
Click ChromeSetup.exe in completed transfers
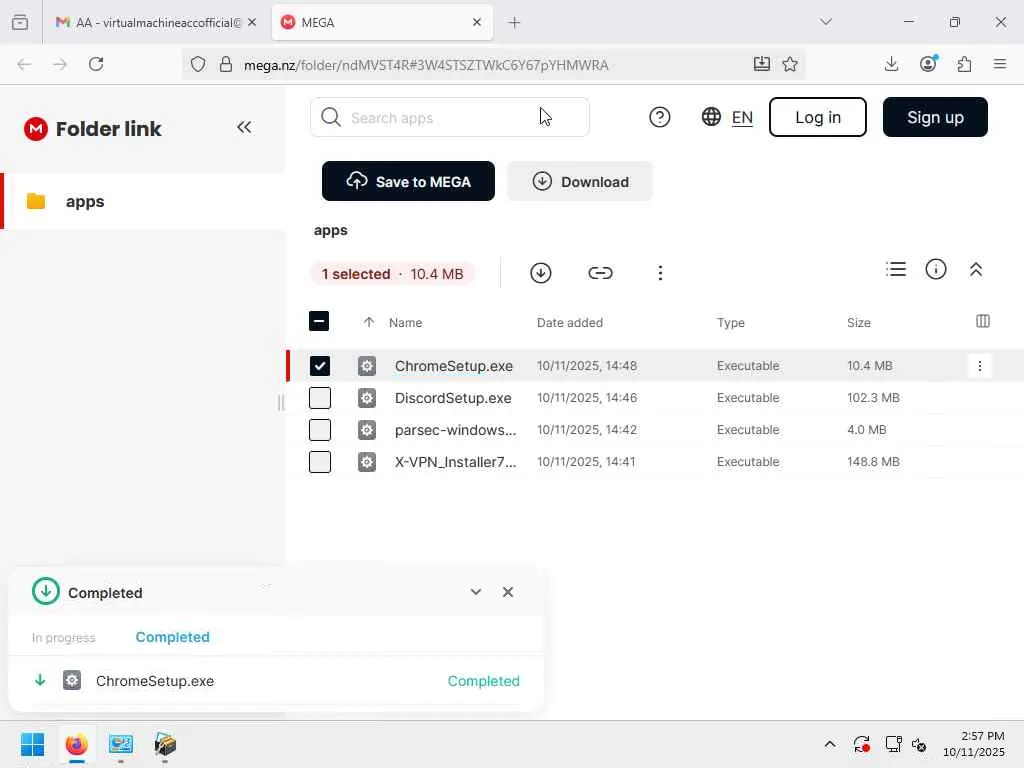[155, 681]
